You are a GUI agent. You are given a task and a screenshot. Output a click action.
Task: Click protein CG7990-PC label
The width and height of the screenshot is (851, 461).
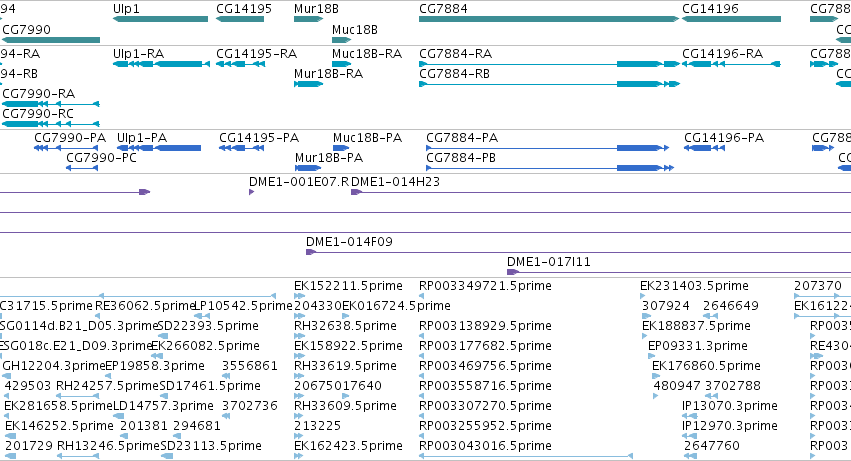pos(101,158)
